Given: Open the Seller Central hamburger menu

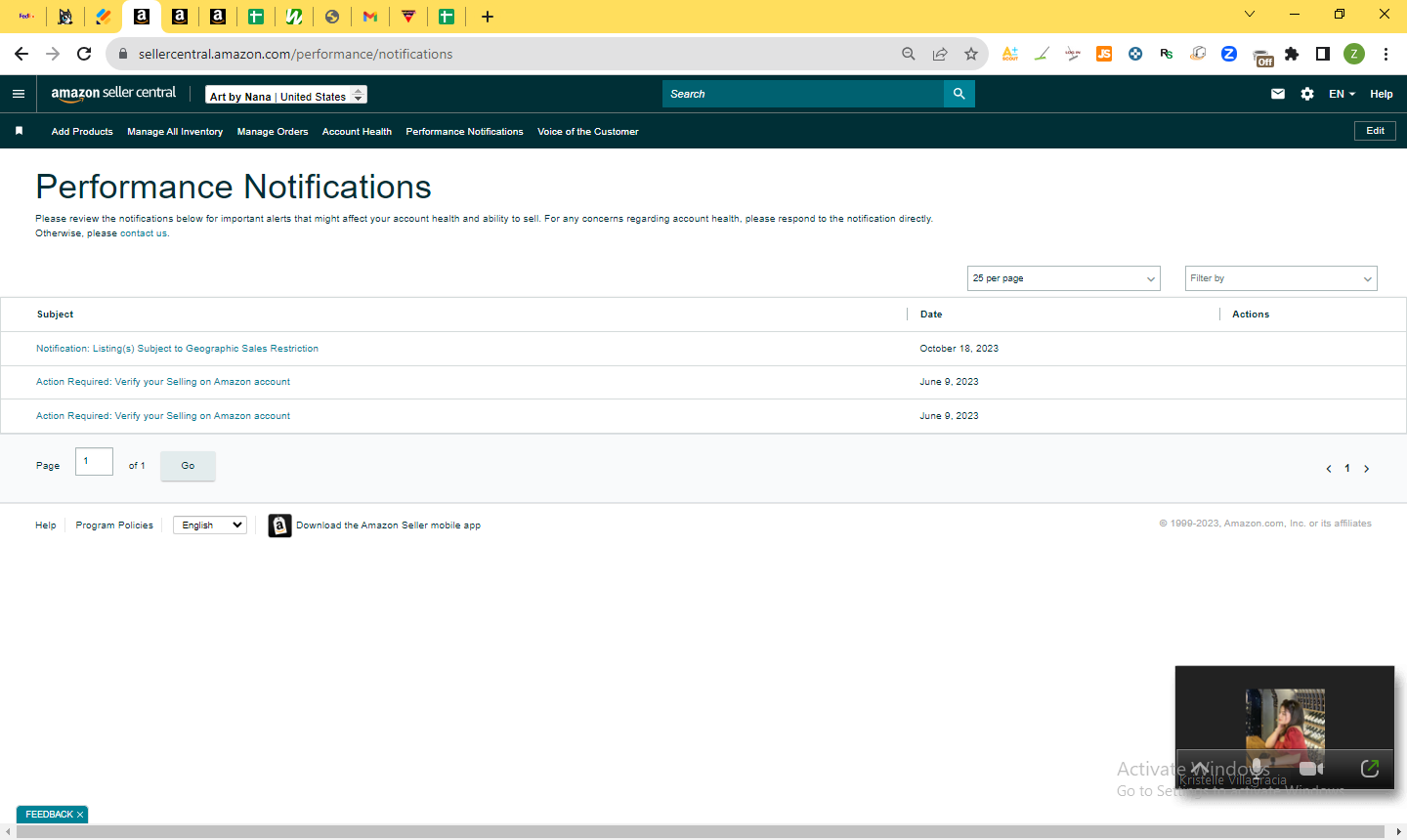Looking at the screenshot, I should [19, 94].
